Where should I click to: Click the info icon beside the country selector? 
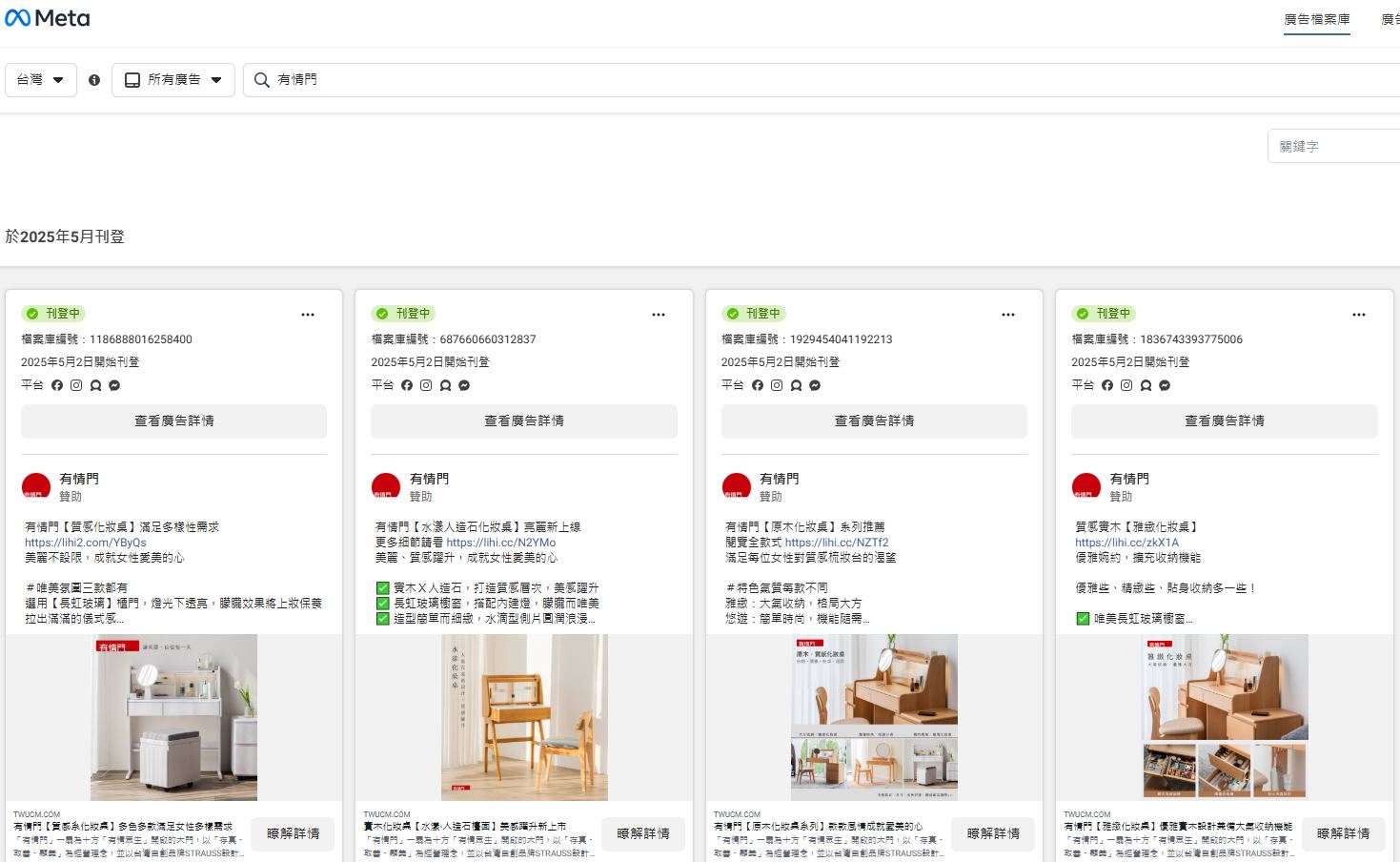tap(94, 80)
